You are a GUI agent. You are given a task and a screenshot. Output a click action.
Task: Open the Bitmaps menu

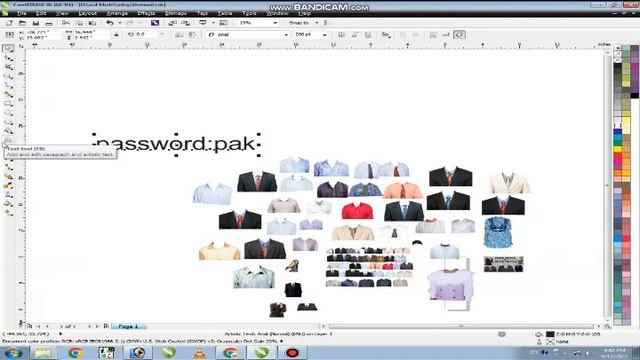pos(176,13)
